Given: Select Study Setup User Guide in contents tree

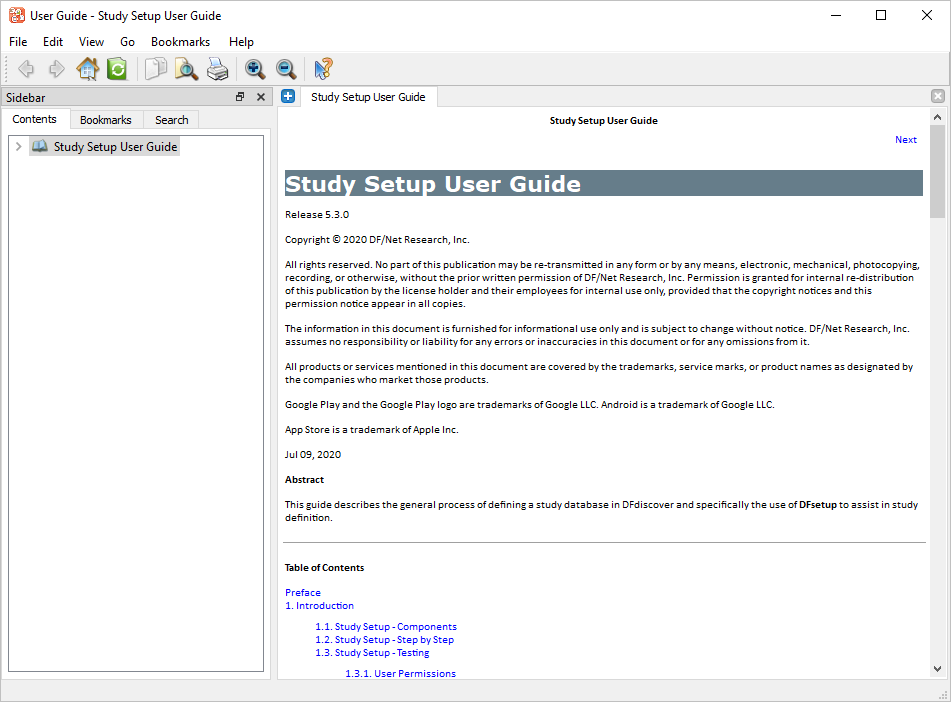Looking at the screenshot, I should click(x=115, y=147).
